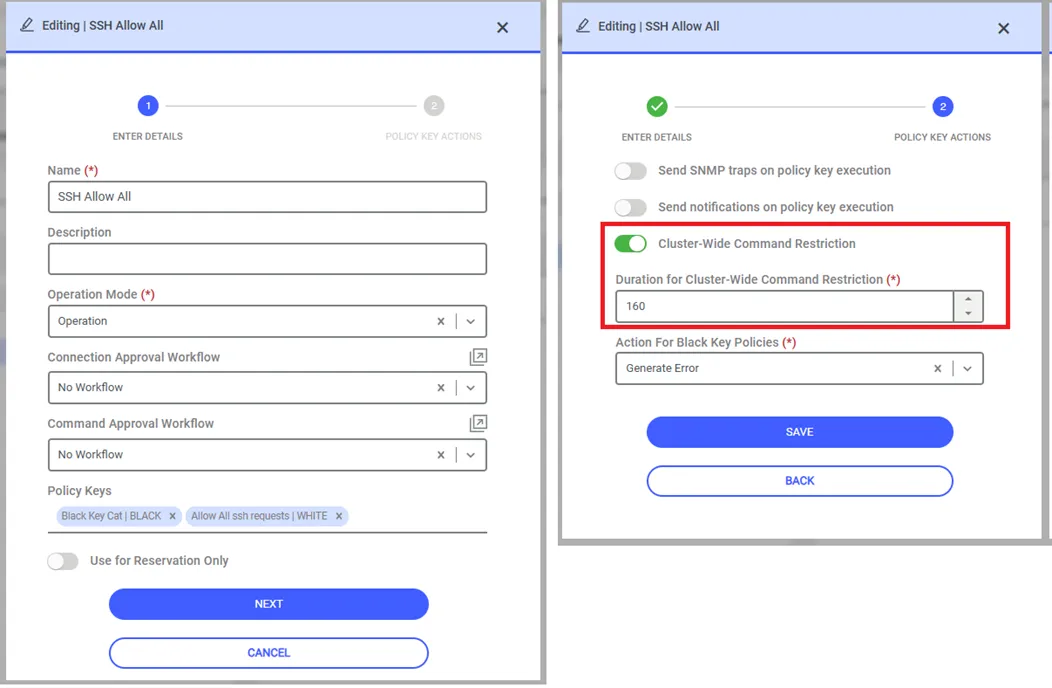
Task: Decrease the restriction duration value
Action: (x=968, y=313)
